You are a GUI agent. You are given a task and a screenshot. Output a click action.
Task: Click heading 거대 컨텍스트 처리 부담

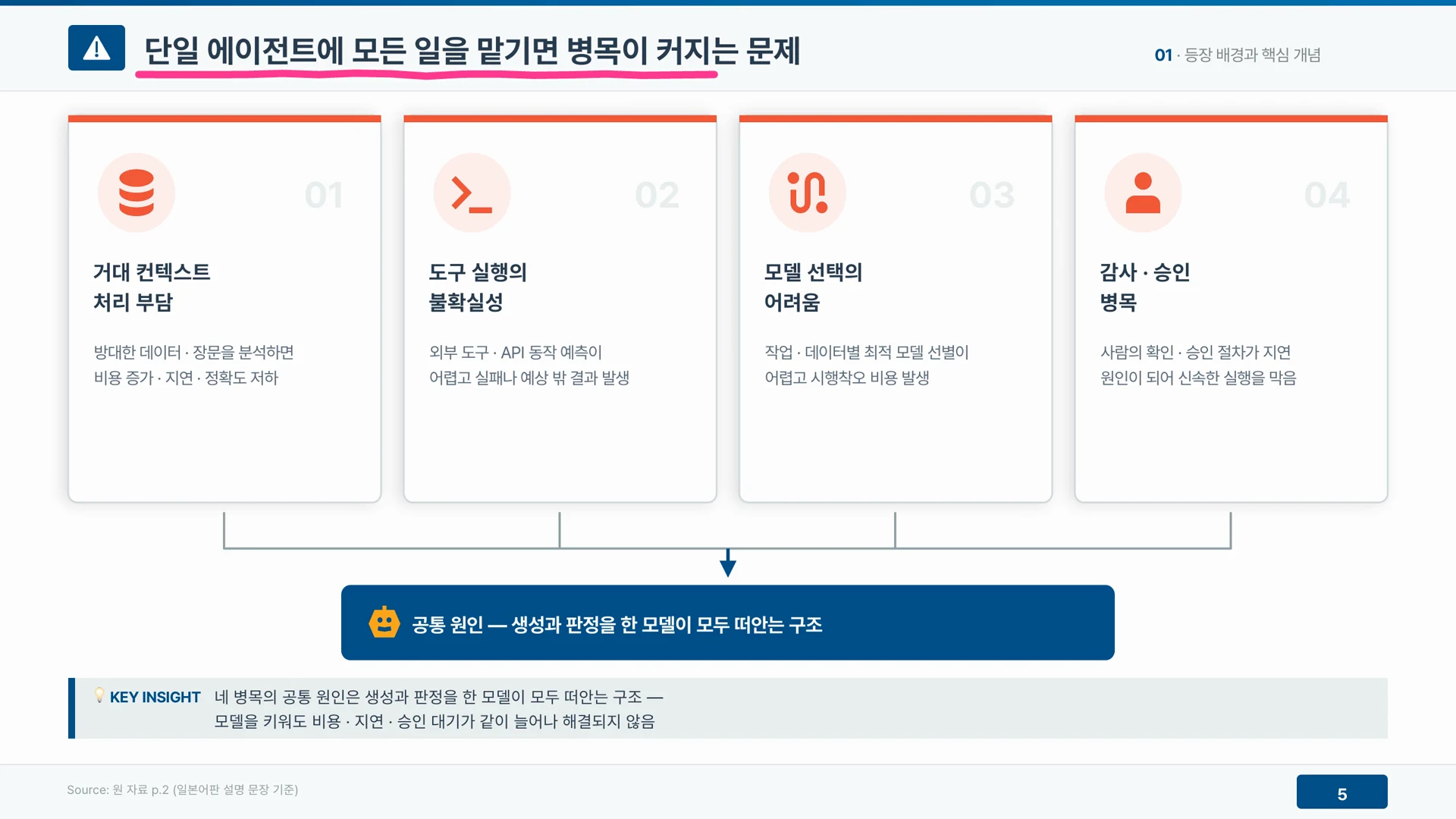pos(152,287)
